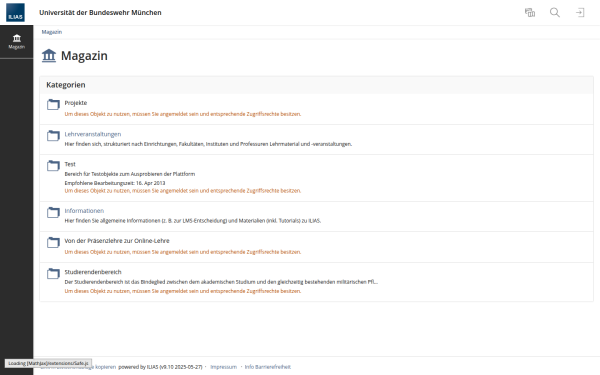Click the 'Loading MathJax' status message
This screenshot has width=600, height=375.
click(x=48, y=363)
